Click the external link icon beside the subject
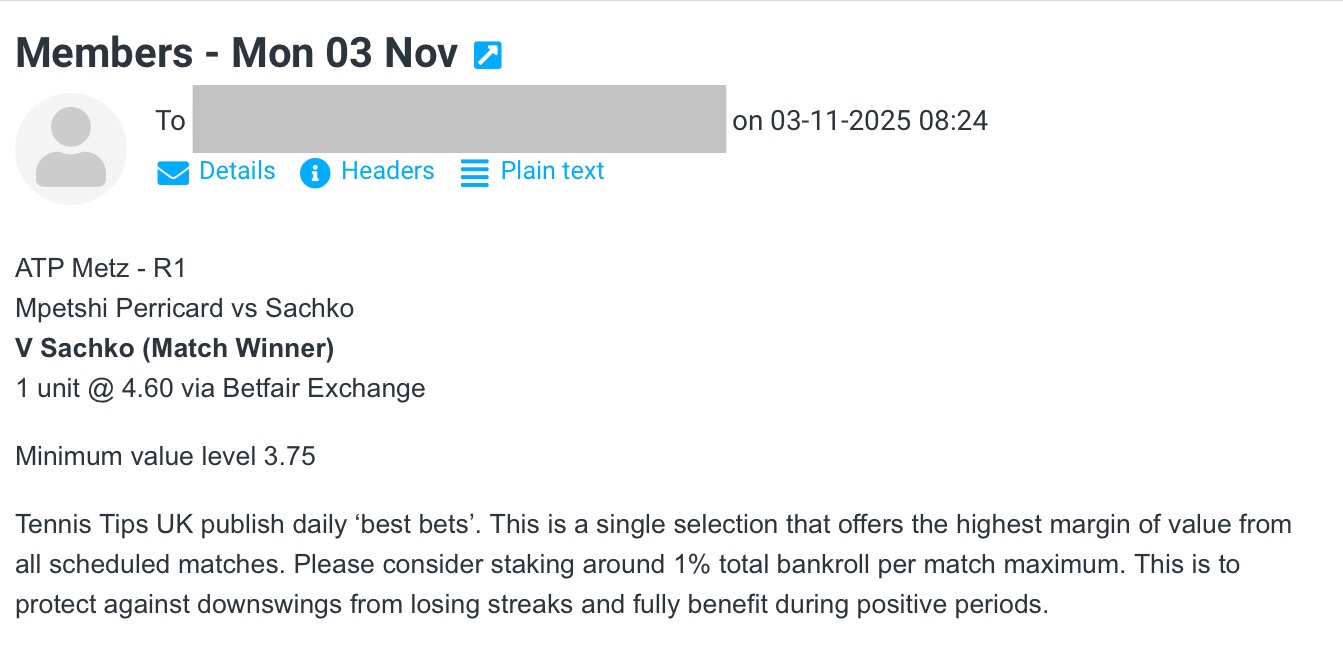Screen dimensions: 1343x666 pos(486,54)
